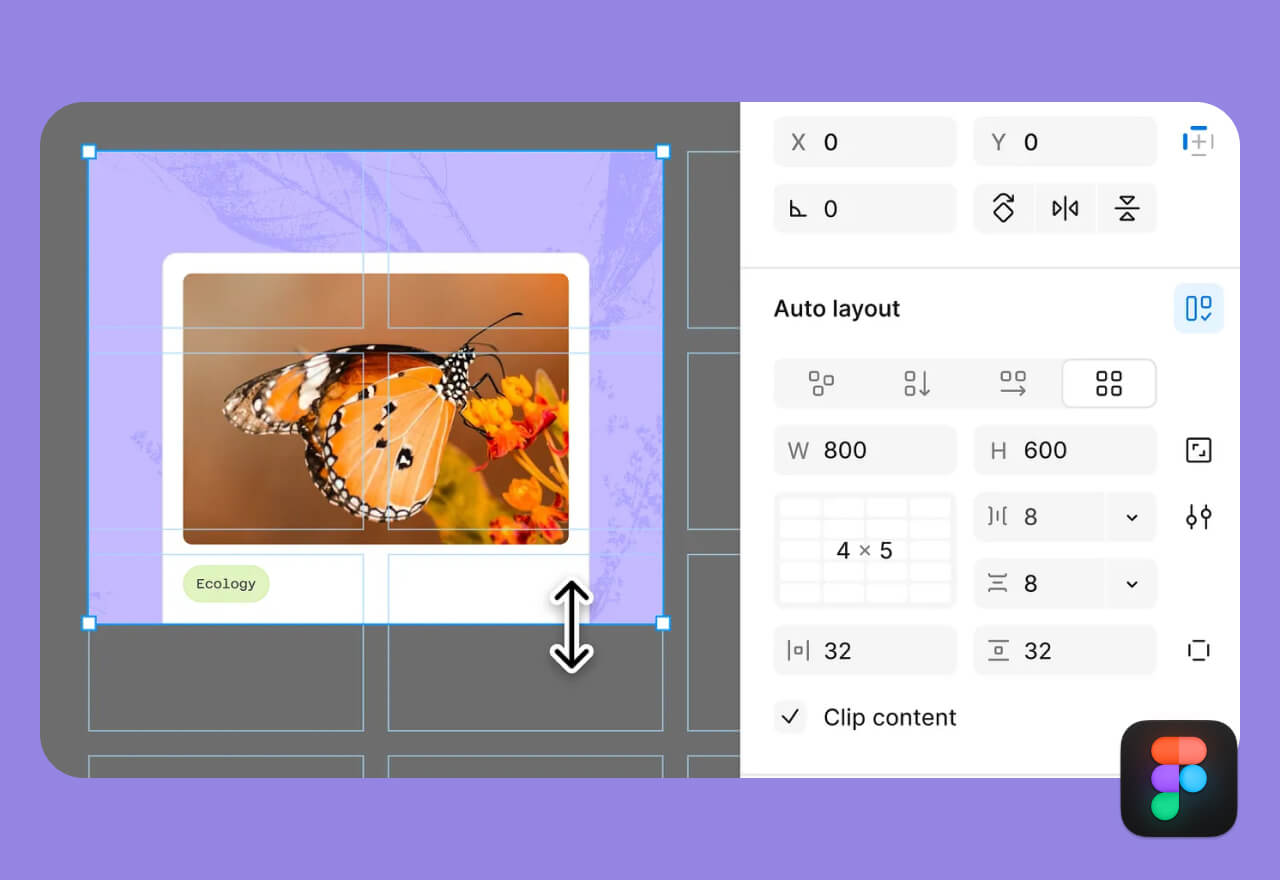Select the grid layout flow option
The image size is (1280, 880).
click(x=1109, y=383)
